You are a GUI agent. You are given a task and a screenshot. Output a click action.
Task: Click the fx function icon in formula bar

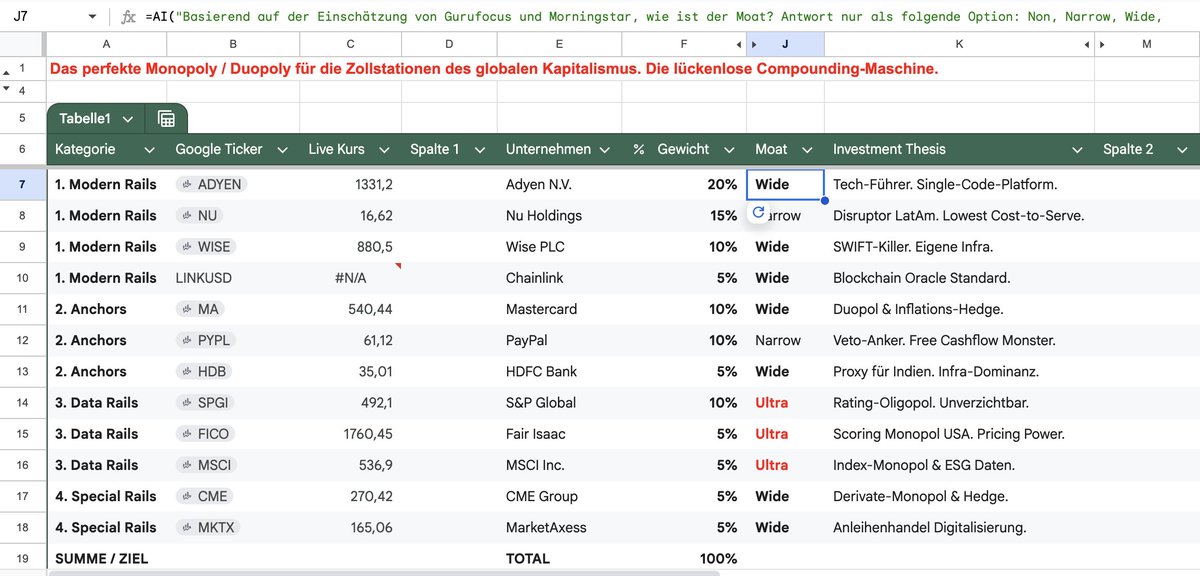click(x=128, y=17)
